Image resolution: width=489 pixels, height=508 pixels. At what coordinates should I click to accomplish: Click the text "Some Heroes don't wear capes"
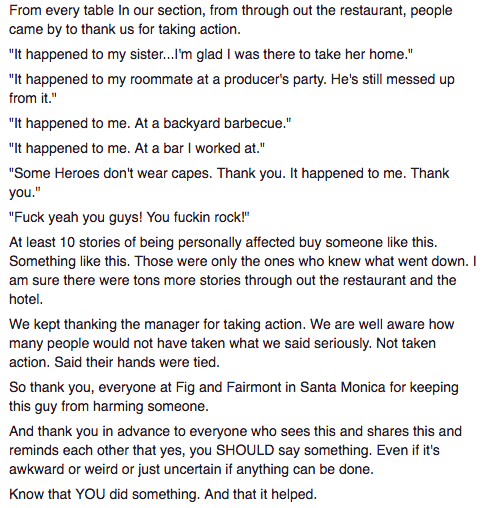(x=112, y=173)
